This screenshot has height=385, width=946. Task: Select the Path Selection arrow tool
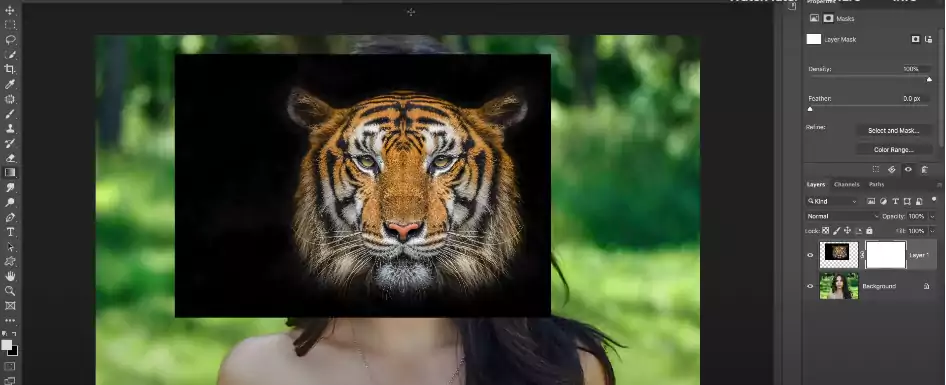[10, 247]
